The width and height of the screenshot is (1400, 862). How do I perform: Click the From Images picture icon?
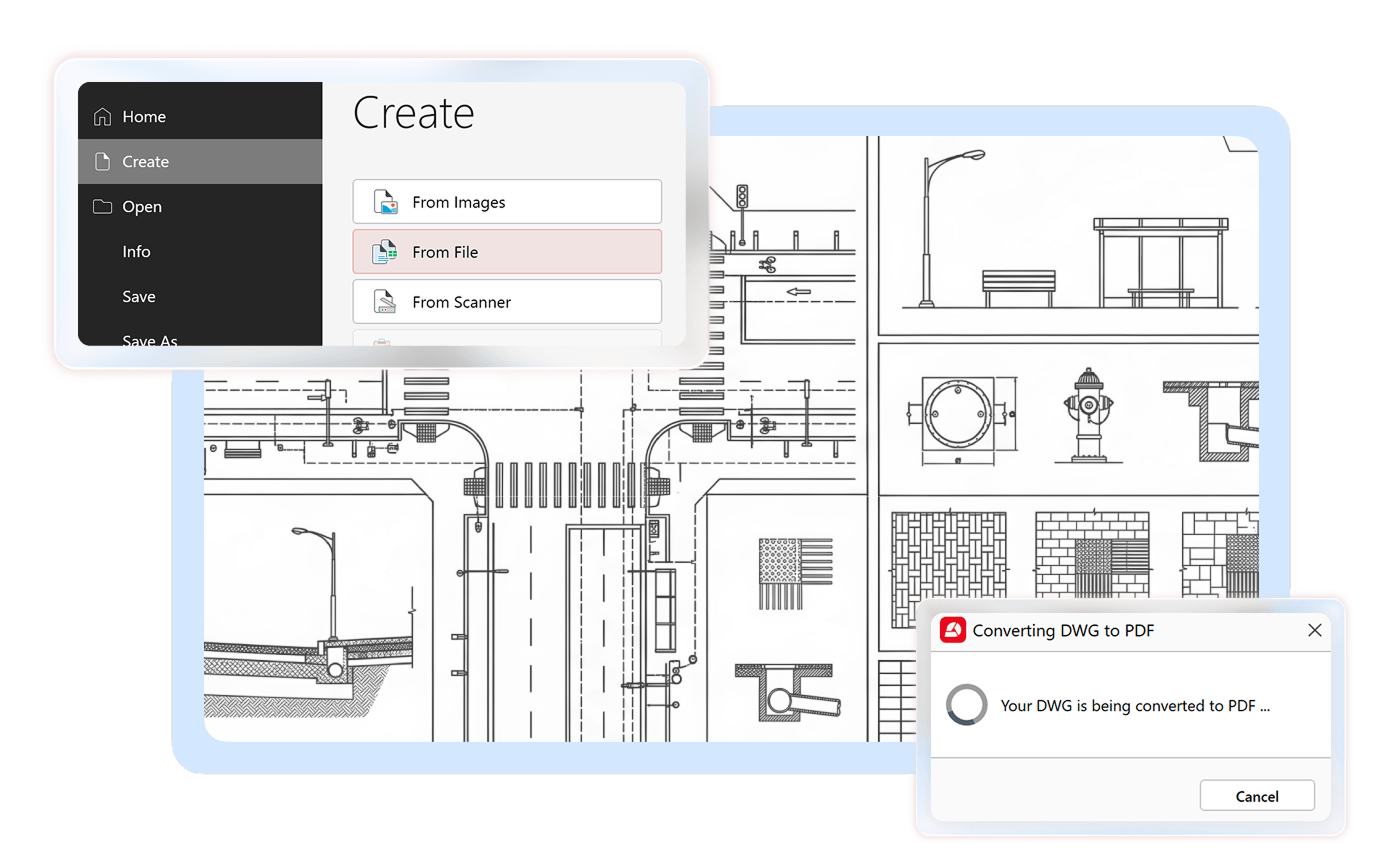[386, 202]
